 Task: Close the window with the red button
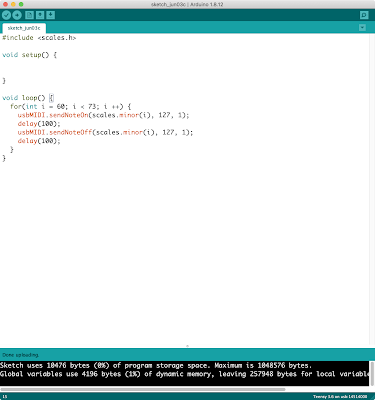[5, 4]
